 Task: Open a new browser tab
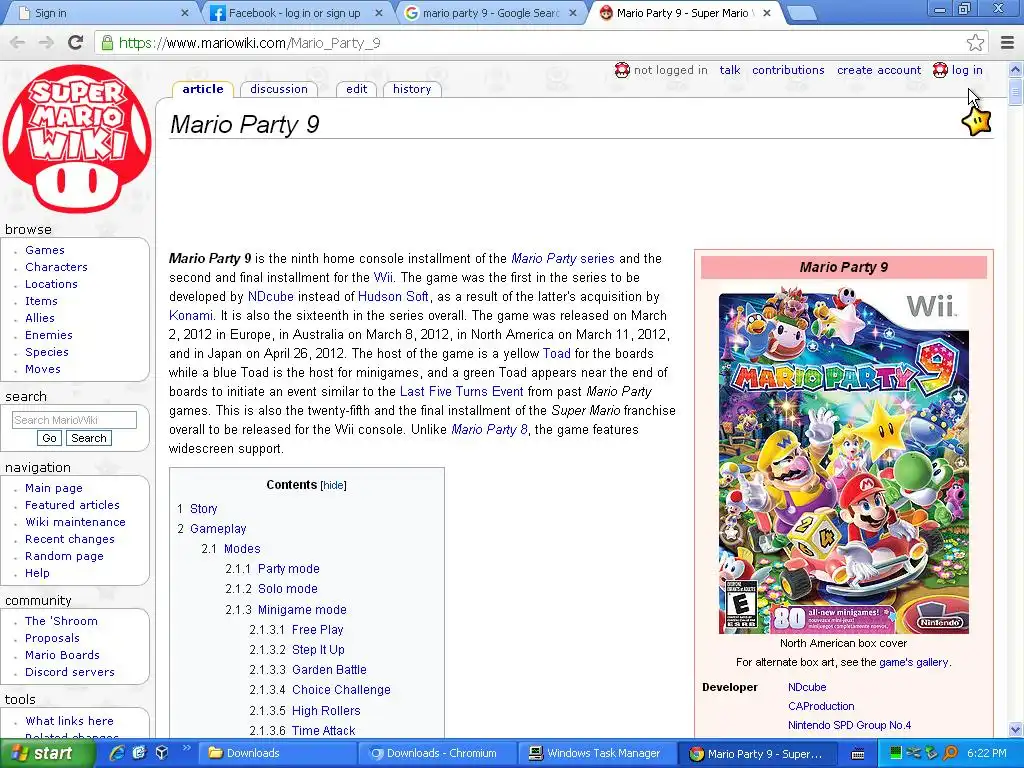[x=801, y=13]
